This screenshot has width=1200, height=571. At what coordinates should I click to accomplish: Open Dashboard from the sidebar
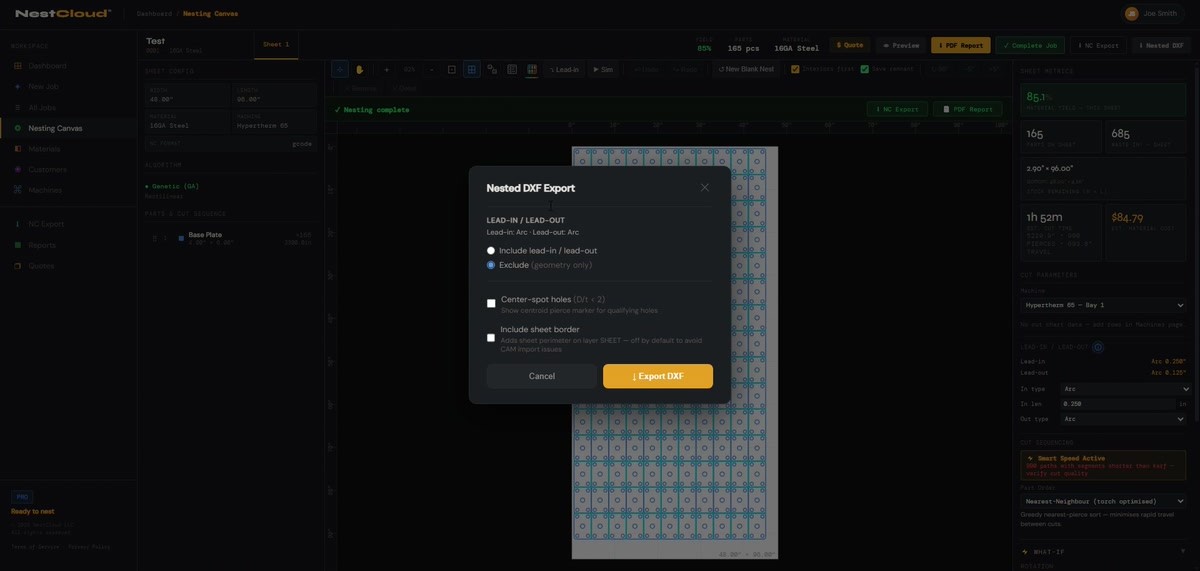(x=68, y=66)
